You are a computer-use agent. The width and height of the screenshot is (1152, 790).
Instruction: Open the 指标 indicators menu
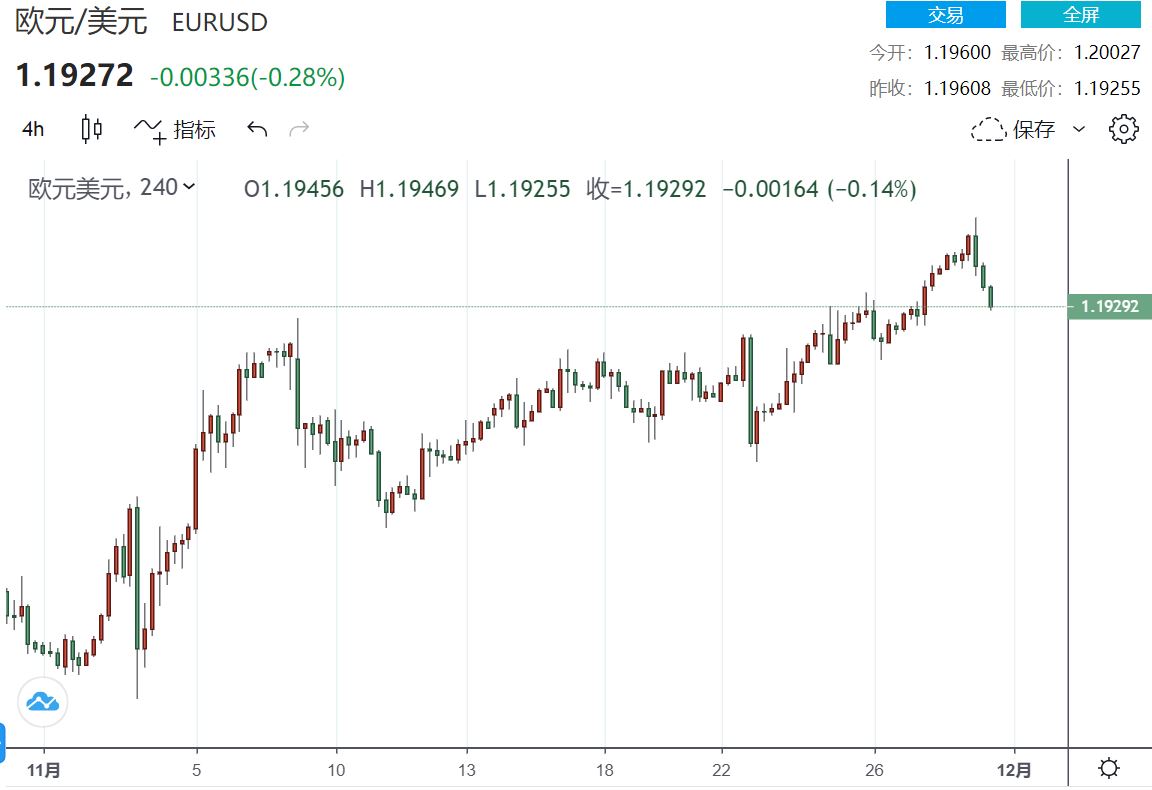coord(176,129)
